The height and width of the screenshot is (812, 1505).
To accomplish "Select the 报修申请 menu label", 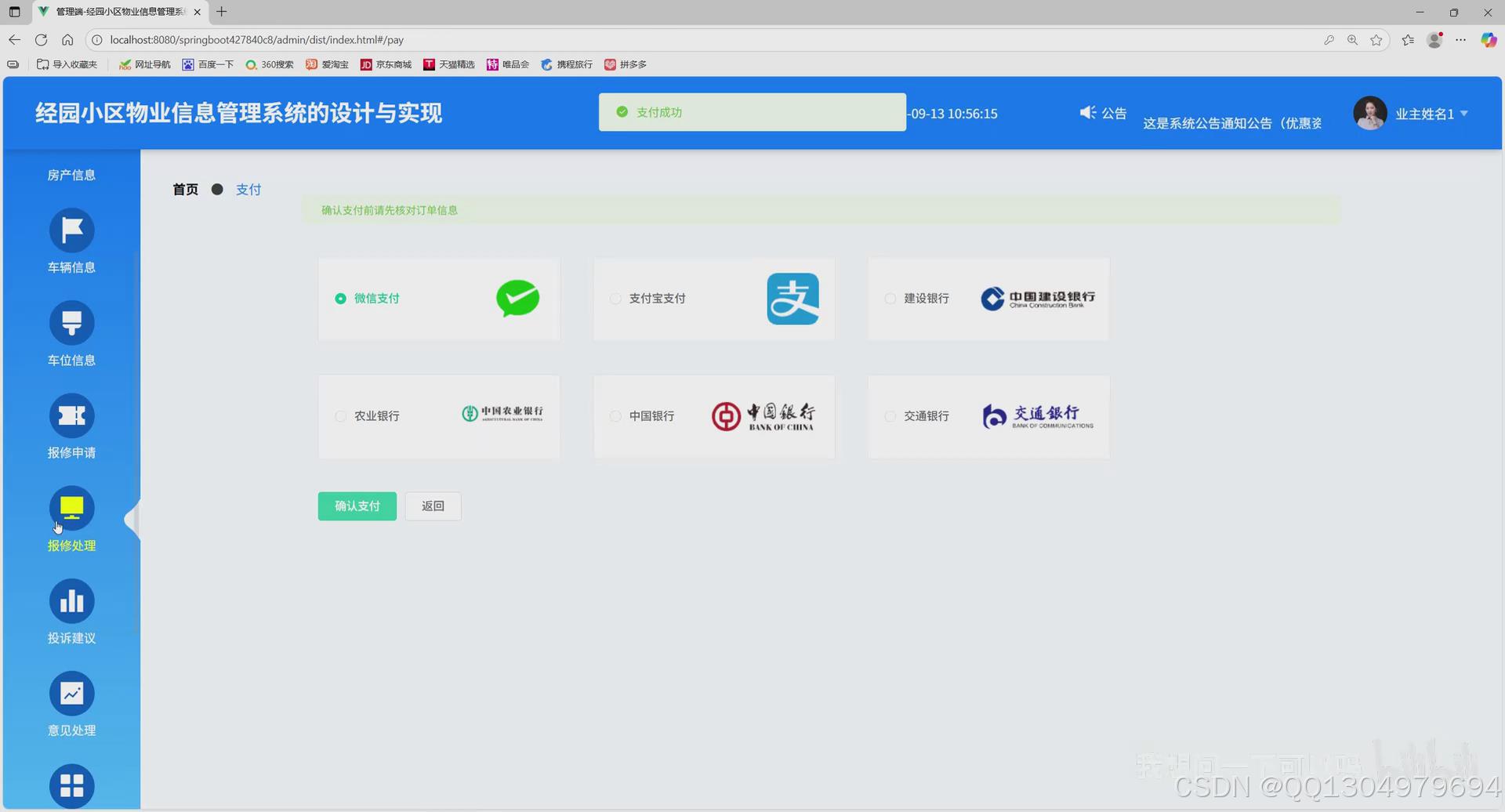I will (71, 452).
